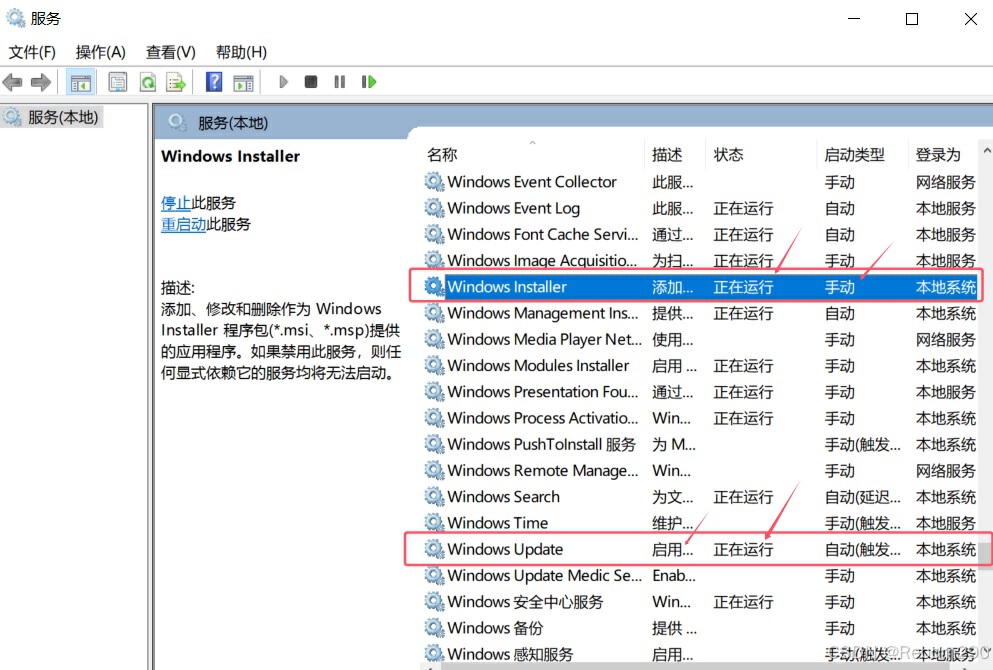Click gear icon of Windows Modules Installer
Image resolution: width=993 pixels, height=670 pixels.
pos(434,365)
